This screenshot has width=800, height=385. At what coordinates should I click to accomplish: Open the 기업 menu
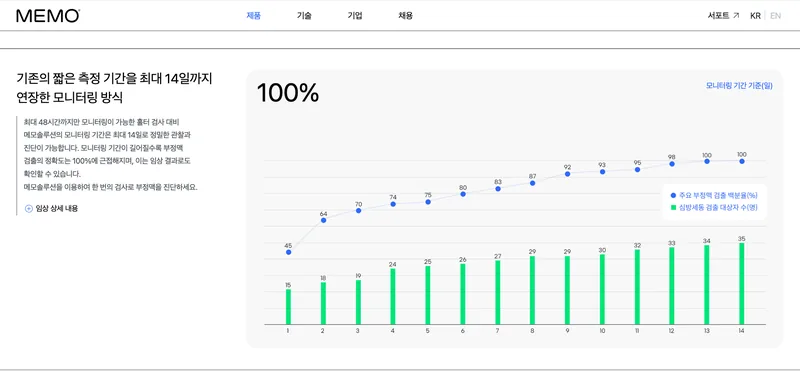click(355, 16)
